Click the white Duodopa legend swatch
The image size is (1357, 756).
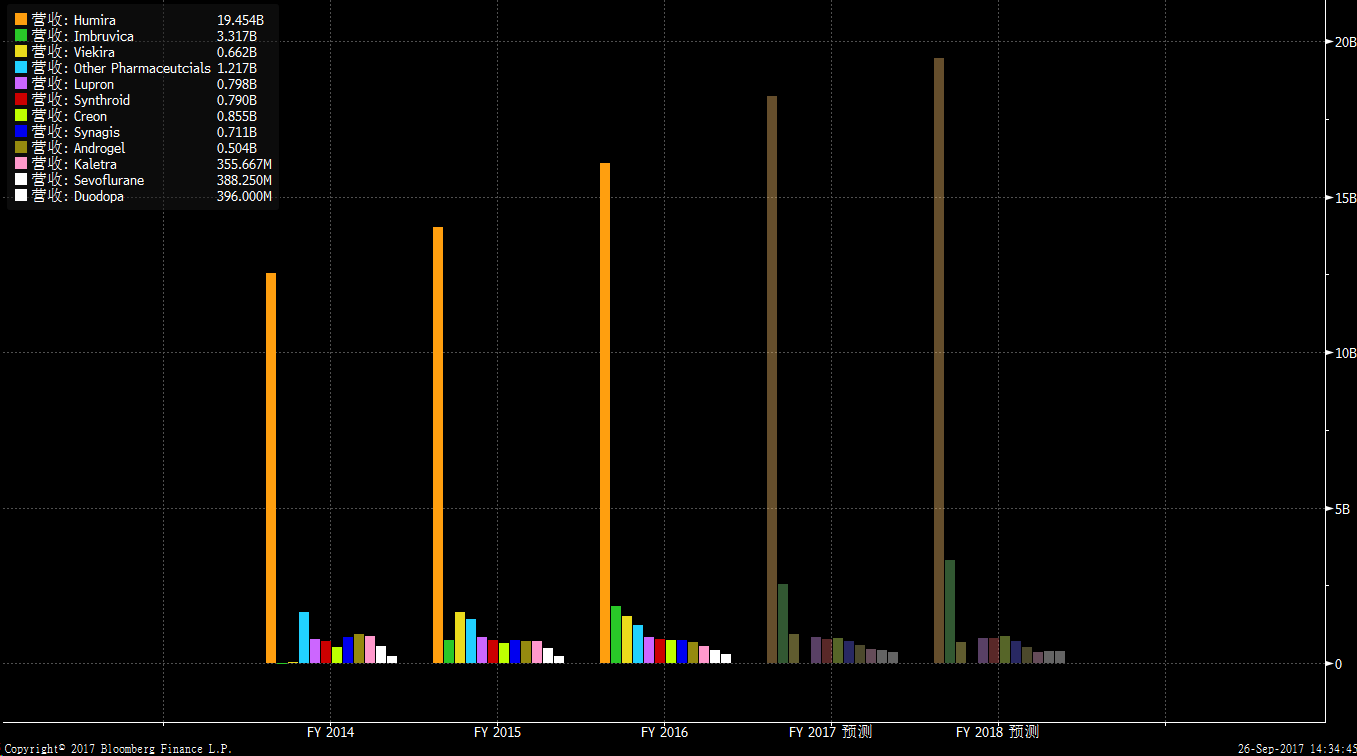pyautogui.click(x=21, y=196)
